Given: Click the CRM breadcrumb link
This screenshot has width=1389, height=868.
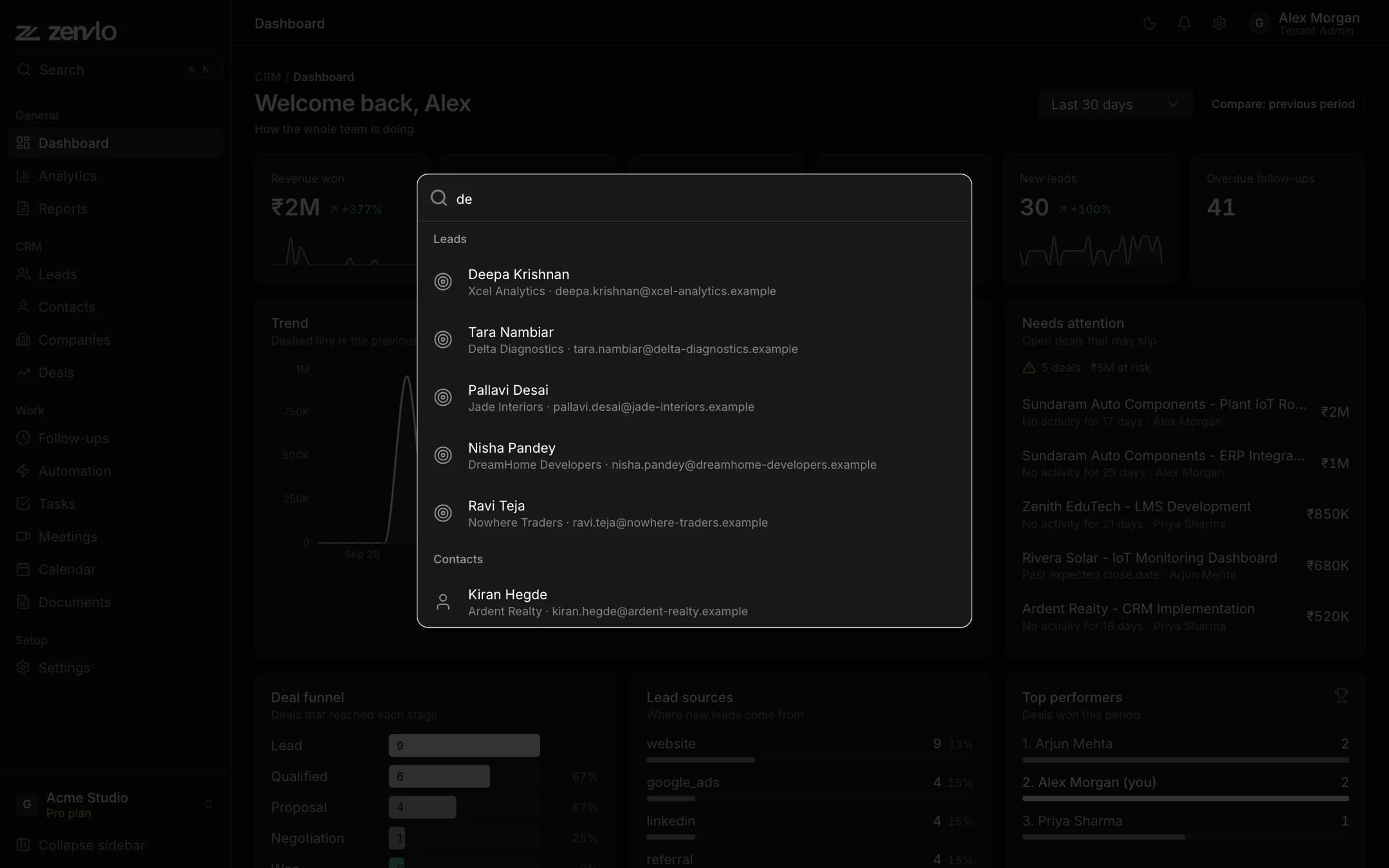Looking at the screenshot, I should coord(268,77).
